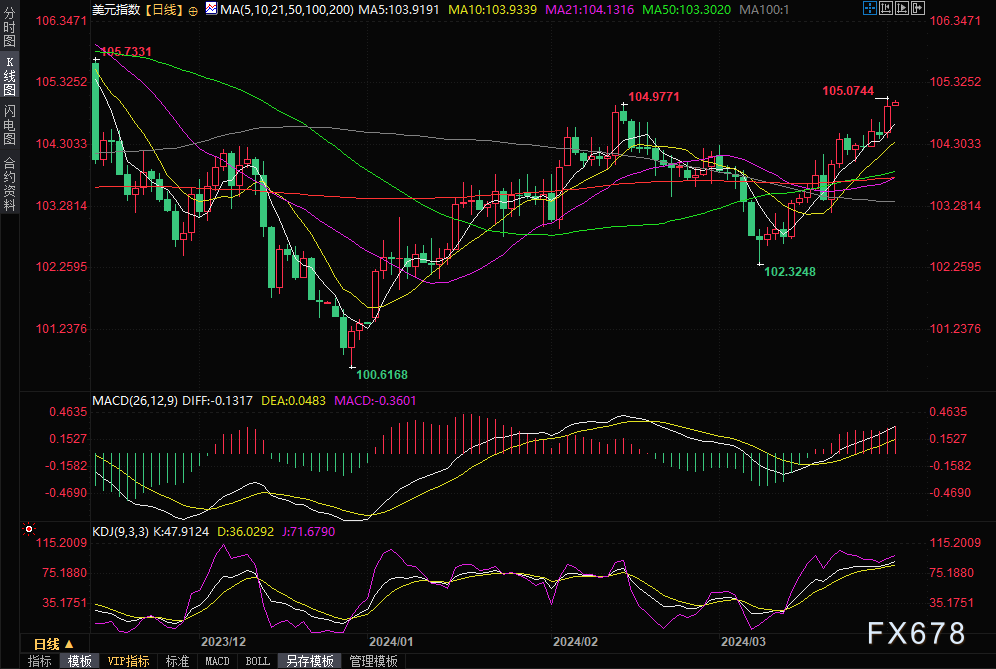Apply the MACD template button
The width and height of the screenshot is (996, 669).
217,661
